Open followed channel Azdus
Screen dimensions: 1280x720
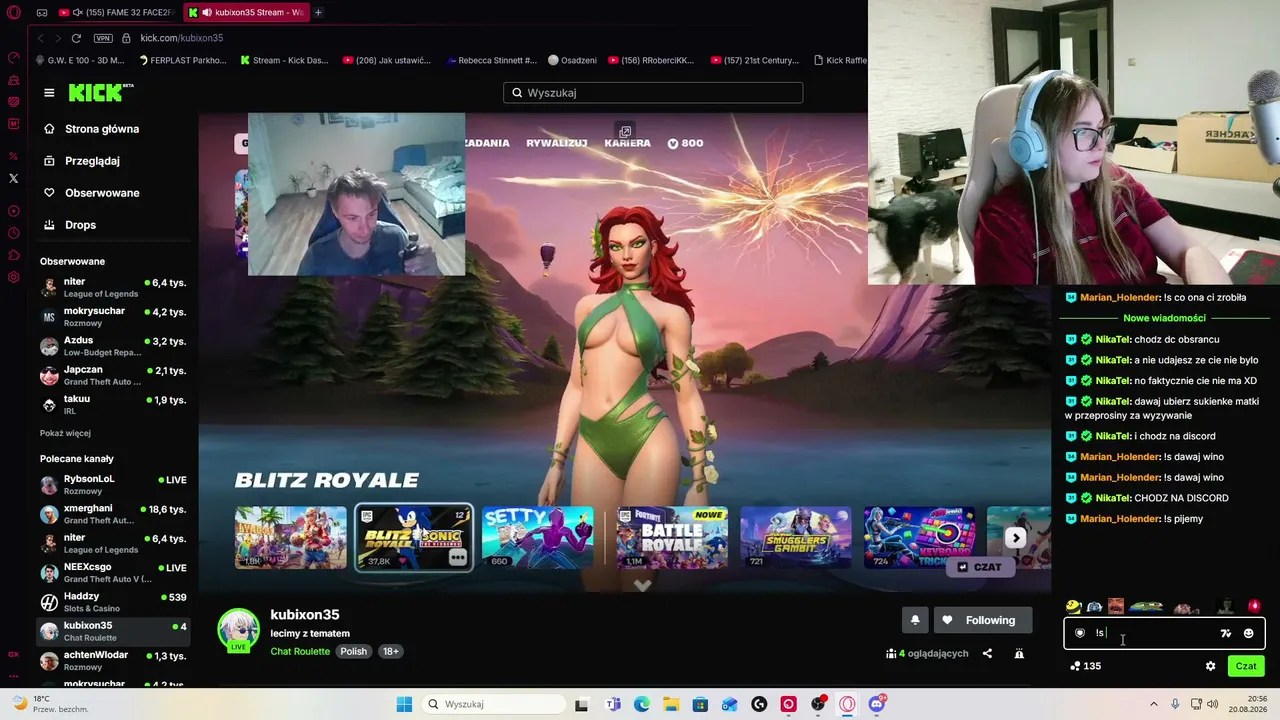click(x=113, y=346)
